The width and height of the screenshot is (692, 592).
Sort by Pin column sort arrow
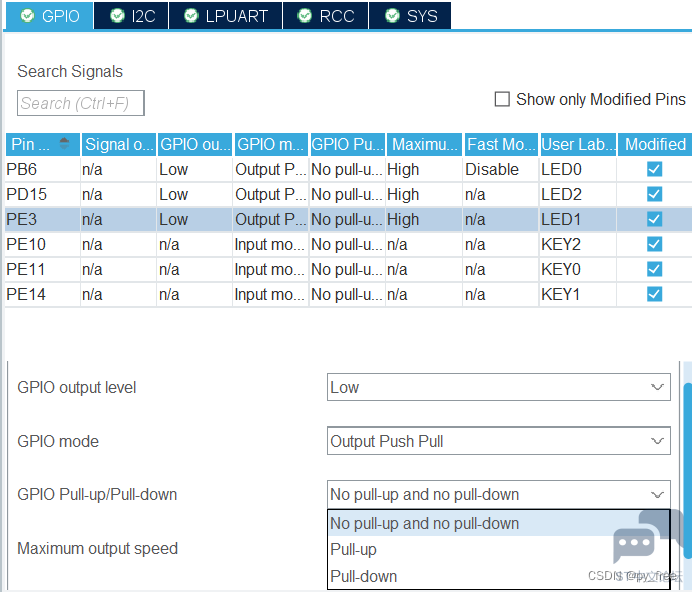64,143
